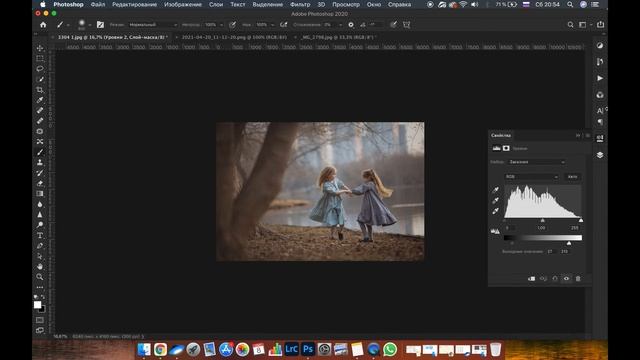Open the Layers panel icon in right dock
Viewport: 640px width, 360px height.
(x=600, y=155)
